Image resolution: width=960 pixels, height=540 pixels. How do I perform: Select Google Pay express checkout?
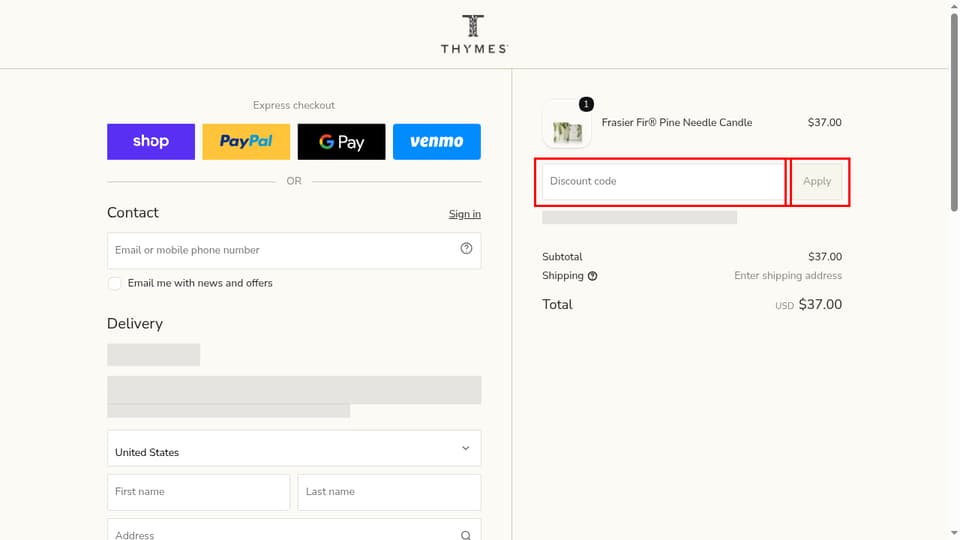click(342, 141)
